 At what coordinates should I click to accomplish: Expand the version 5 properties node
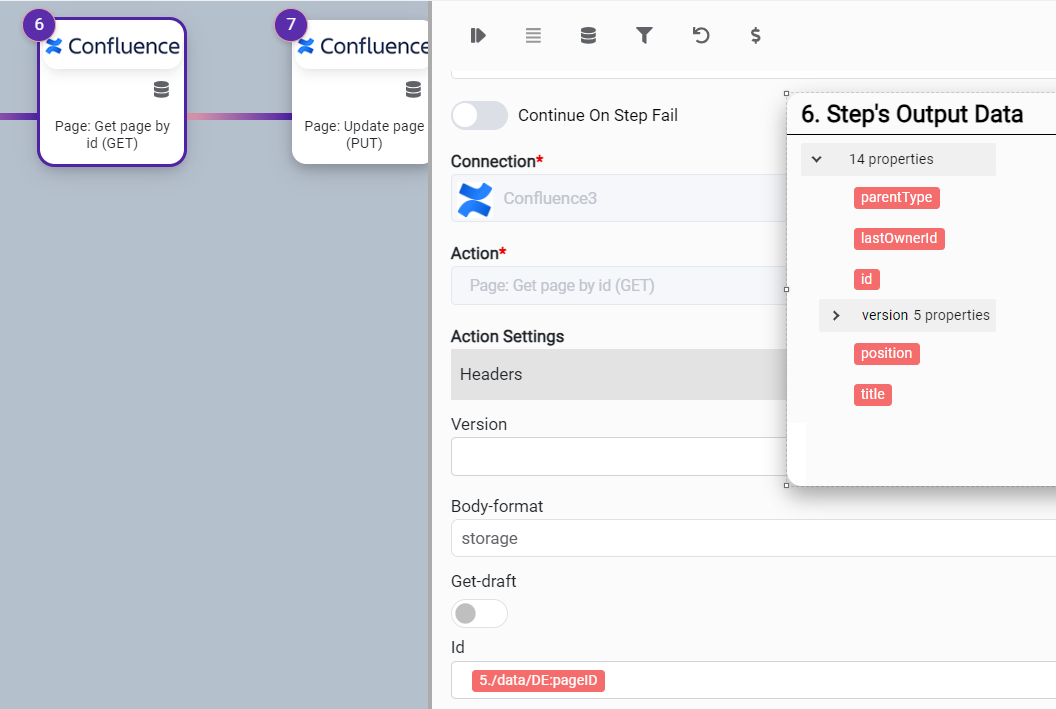[837, 315]
